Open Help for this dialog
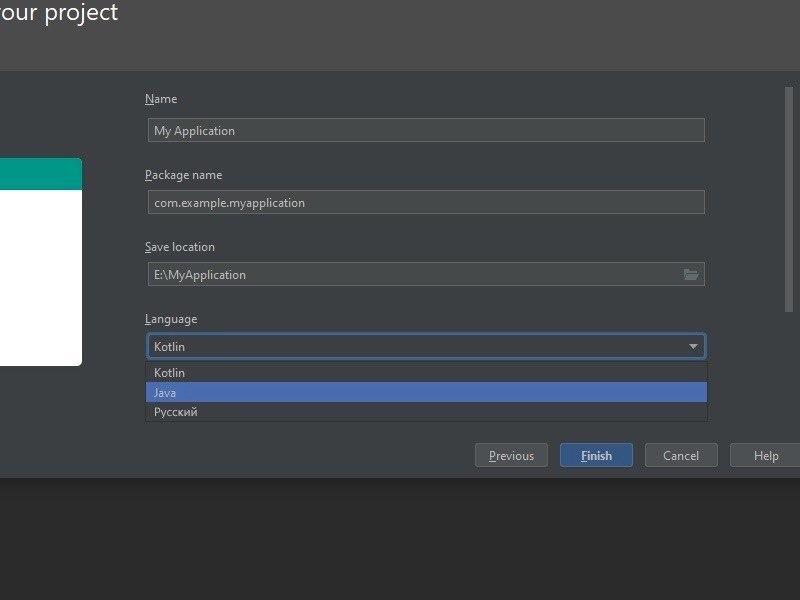This screenshot has width=800, height=600. click(765, 456)
